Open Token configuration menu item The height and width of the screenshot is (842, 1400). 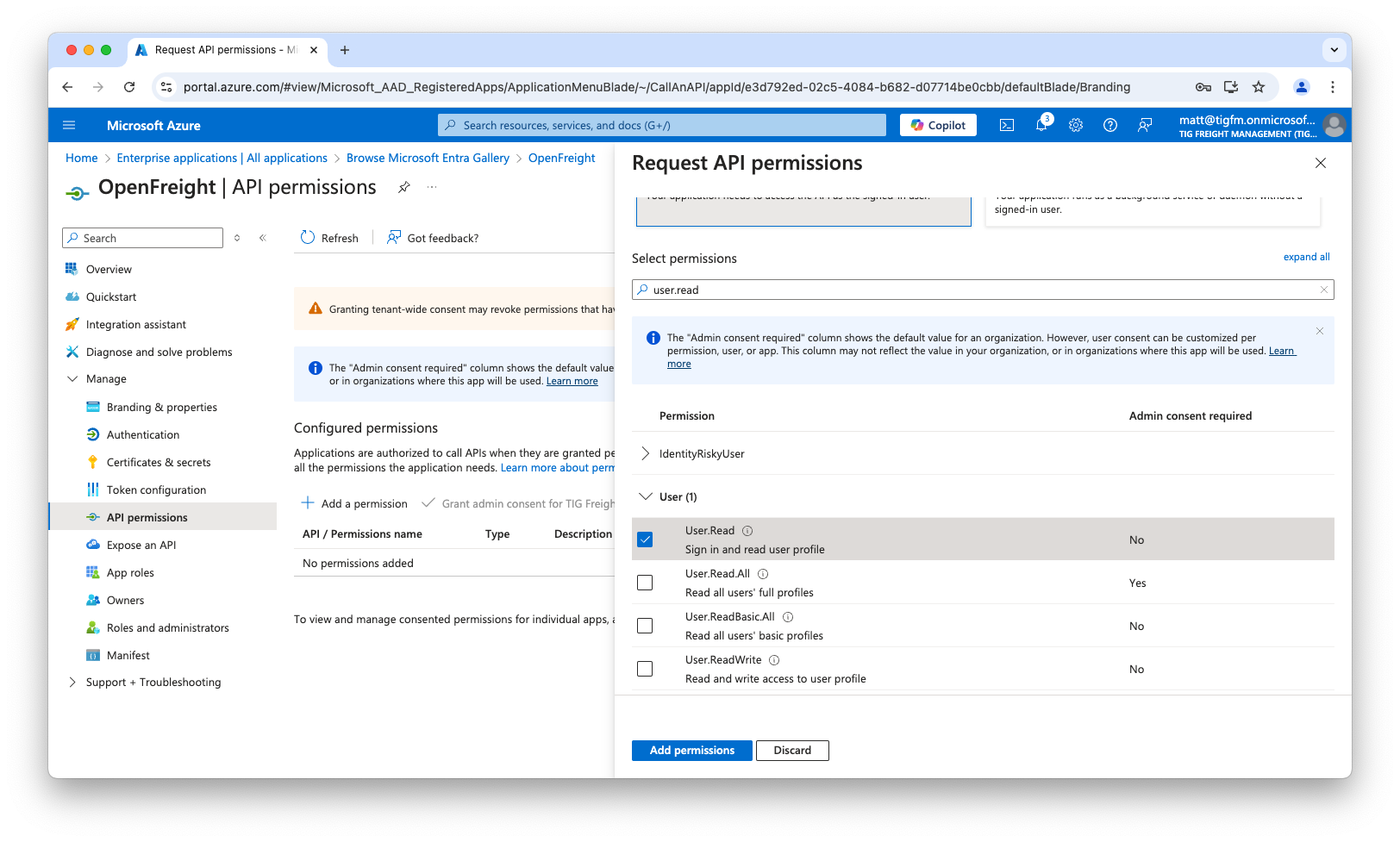156,490
